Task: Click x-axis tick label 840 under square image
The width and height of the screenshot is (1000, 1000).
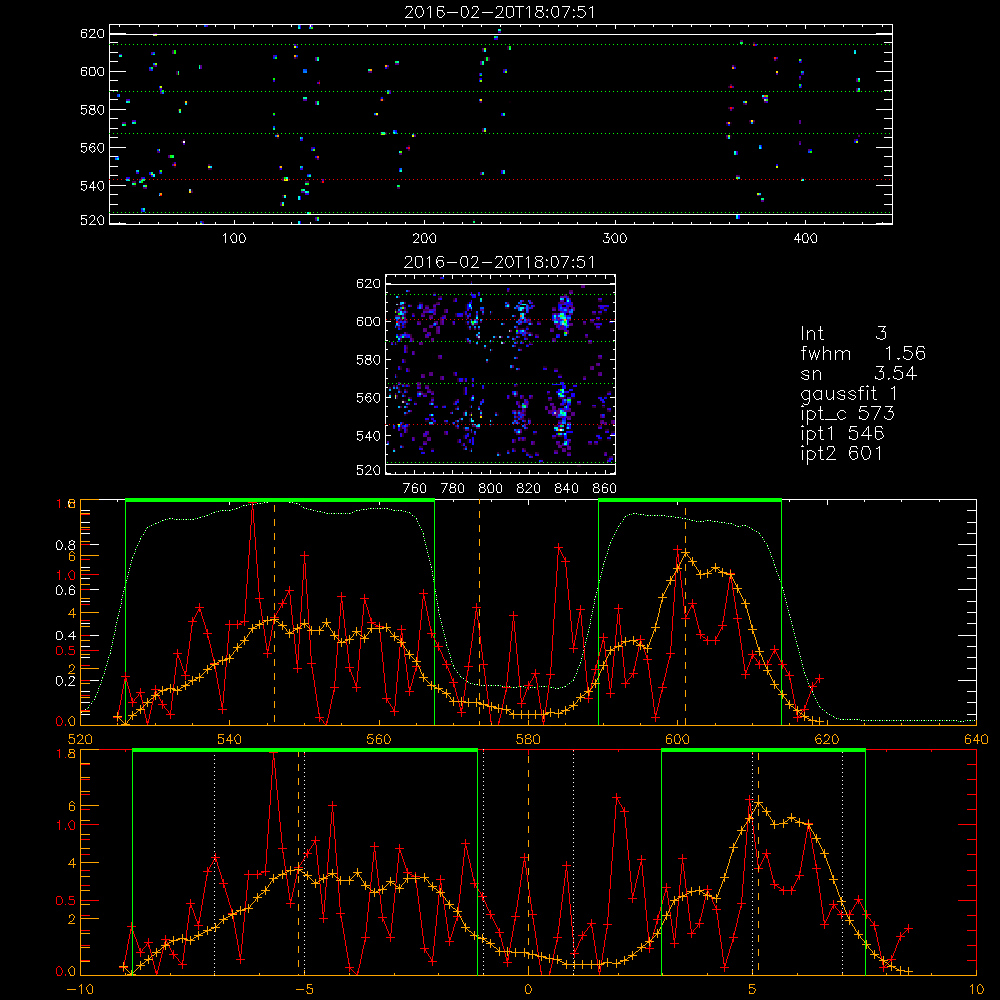Action: pos(566,489)
